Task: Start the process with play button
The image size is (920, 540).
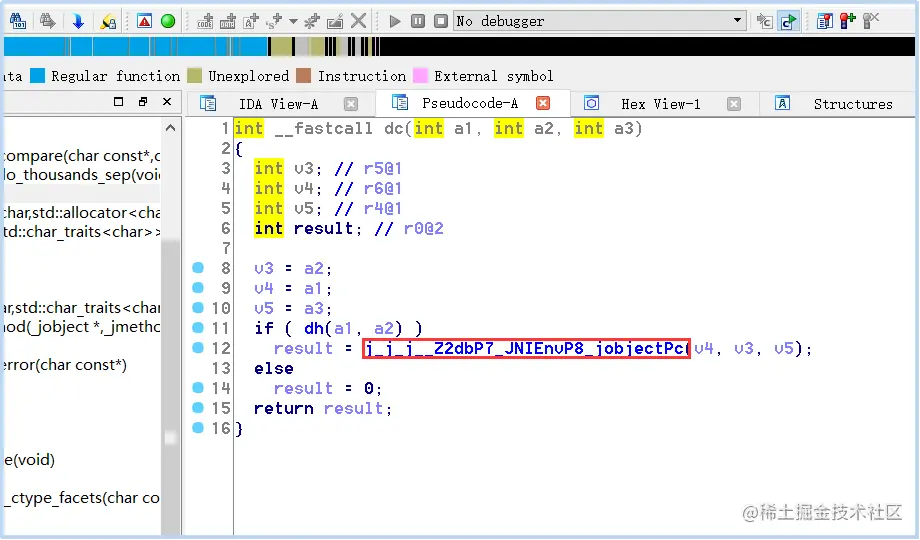Action: click(395, 22)
